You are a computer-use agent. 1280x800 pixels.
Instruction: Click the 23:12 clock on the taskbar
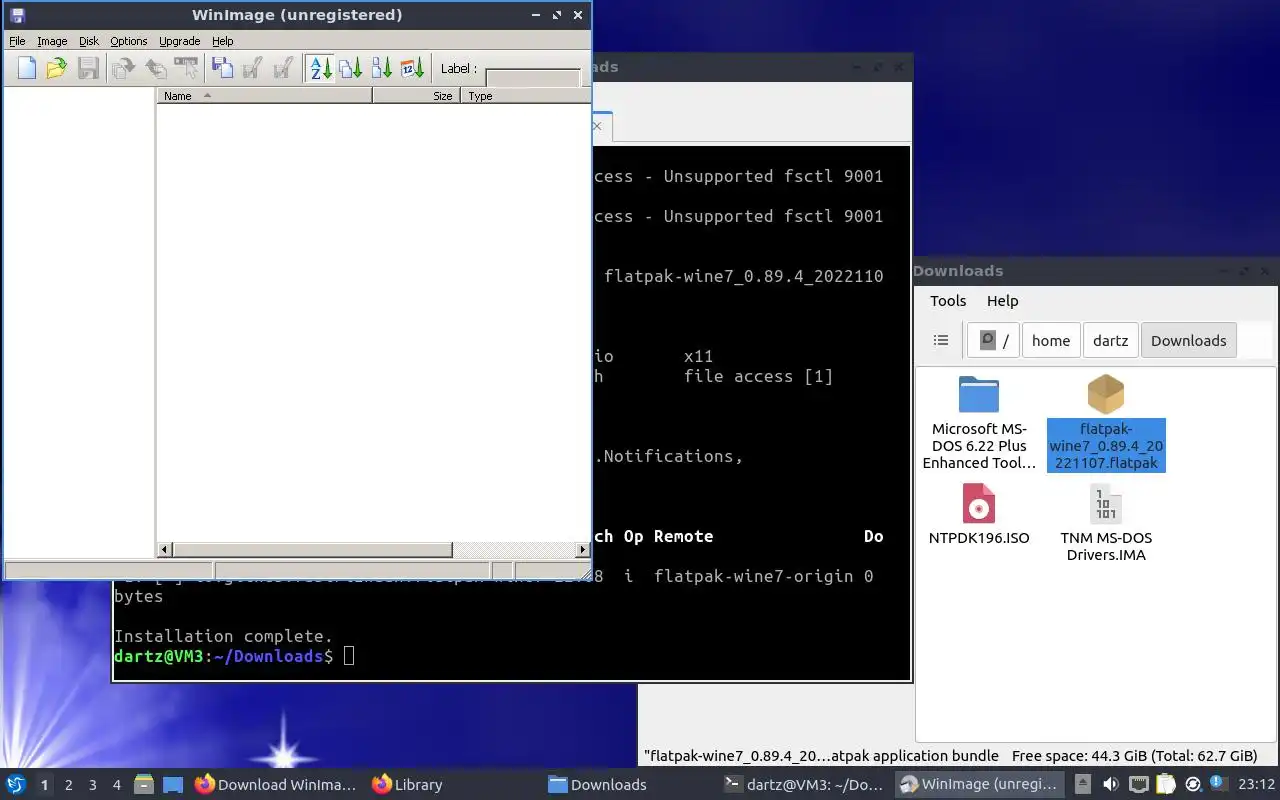[x=1257, y=785]
